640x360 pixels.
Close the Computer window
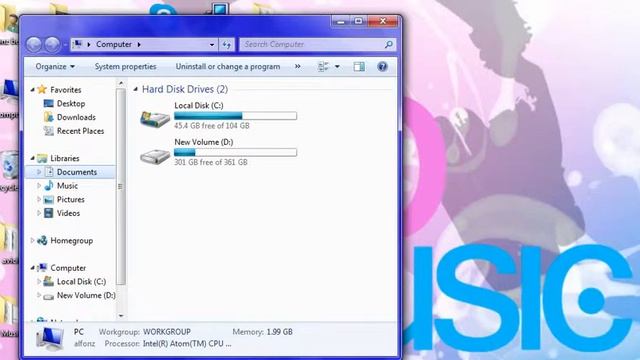(x=382, y=21)
